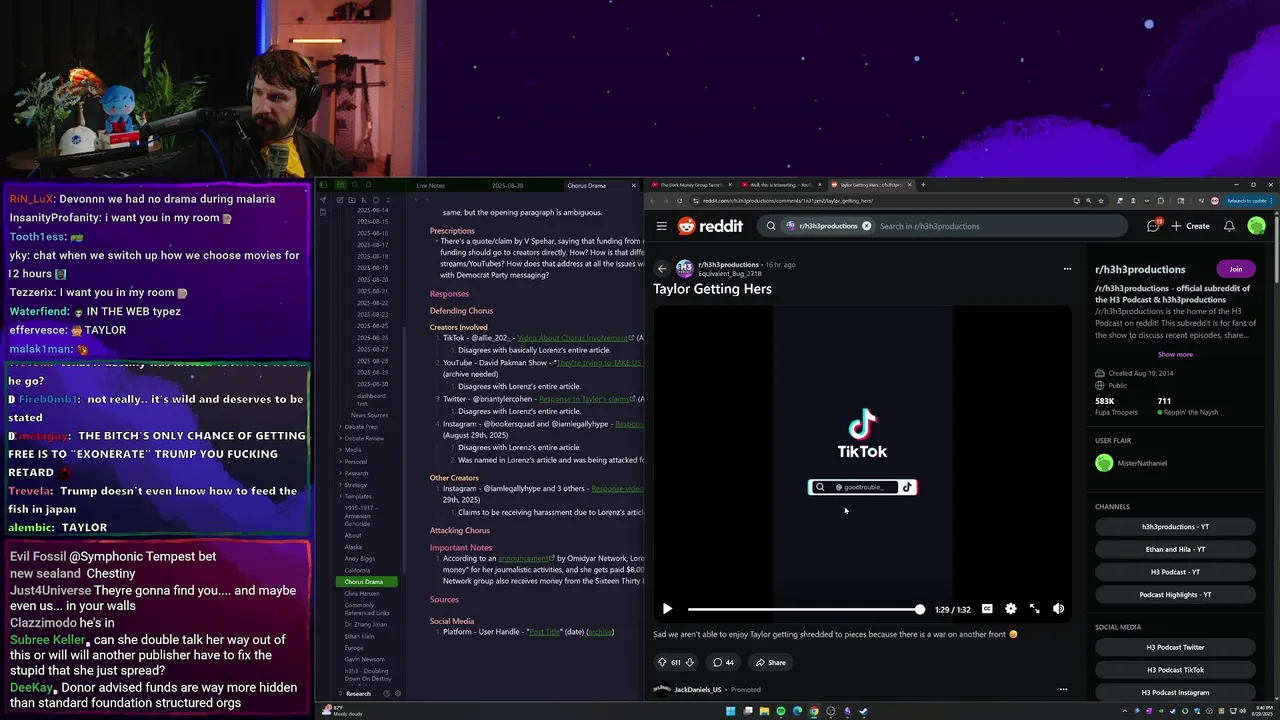This screenshot has height=720, width=1280.
Task: Seek on the video progress bar
Action: tap(804, 609)
